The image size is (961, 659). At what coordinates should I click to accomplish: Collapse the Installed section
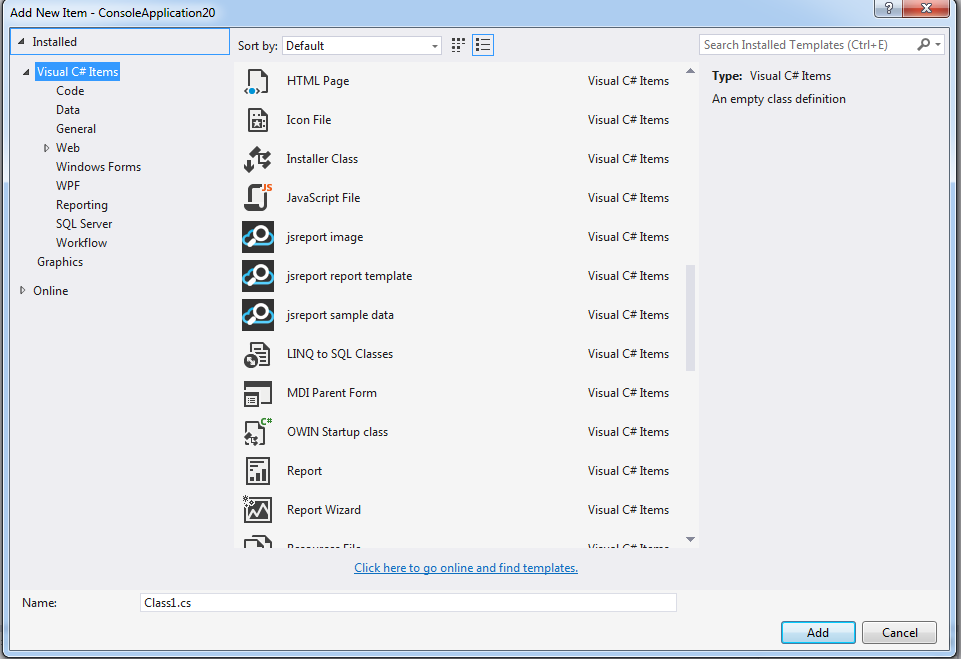[21, 42]
